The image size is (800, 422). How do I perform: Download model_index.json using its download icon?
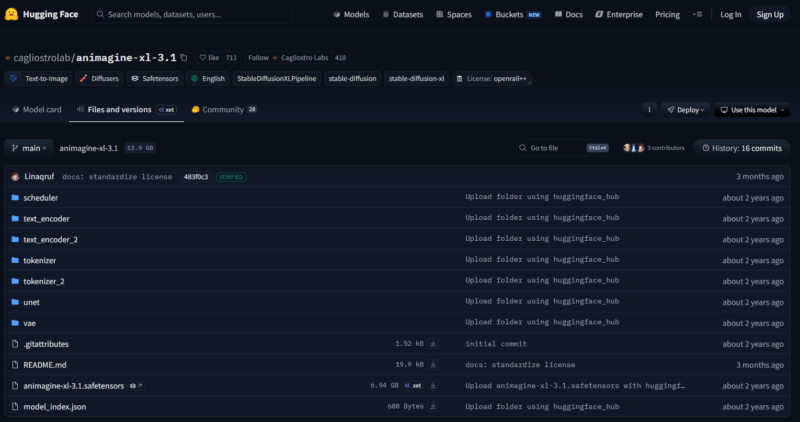click(x=433, y=407)
